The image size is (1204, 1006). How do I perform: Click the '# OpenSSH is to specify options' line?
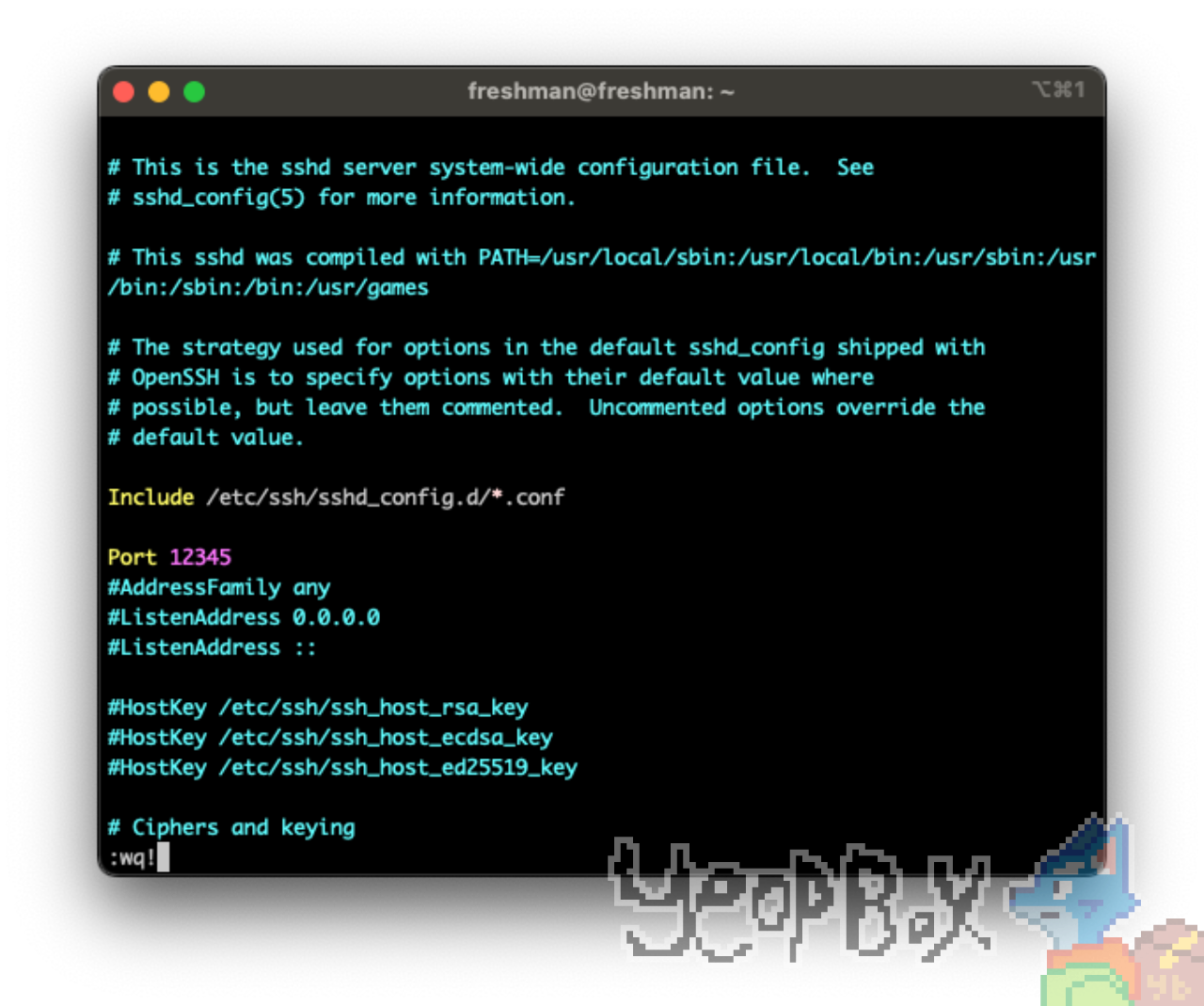click(491, 378)
